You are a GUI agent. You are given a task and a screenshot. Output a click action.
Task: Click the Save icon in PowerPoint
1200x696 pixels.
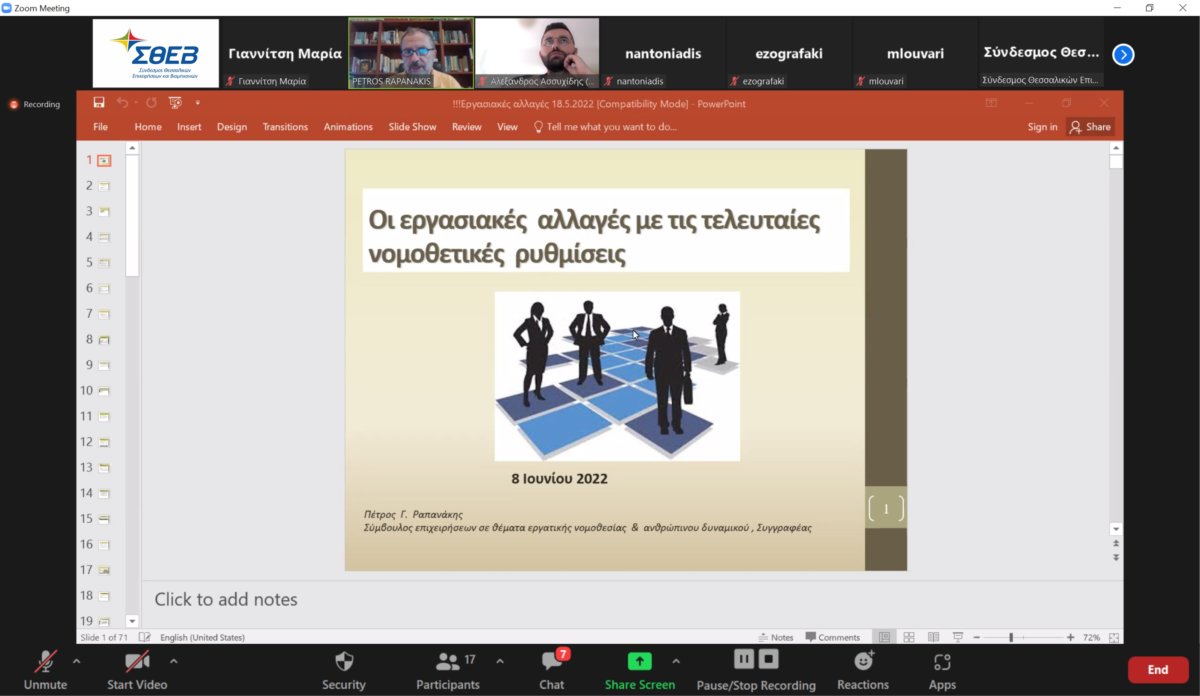(99, 103)
